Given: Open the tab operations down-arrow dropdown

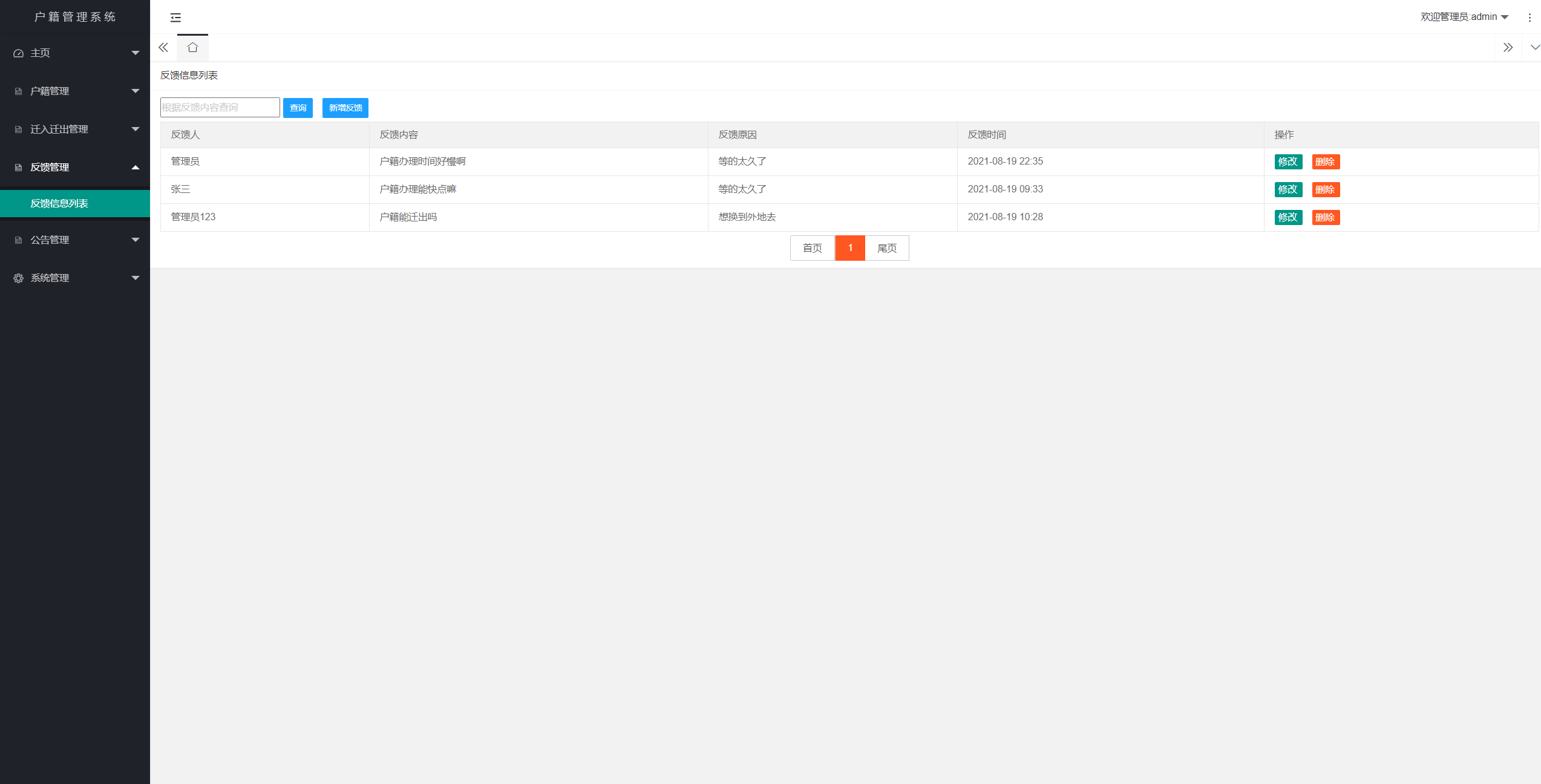Looking at the screenshot, I should 1534,48.
